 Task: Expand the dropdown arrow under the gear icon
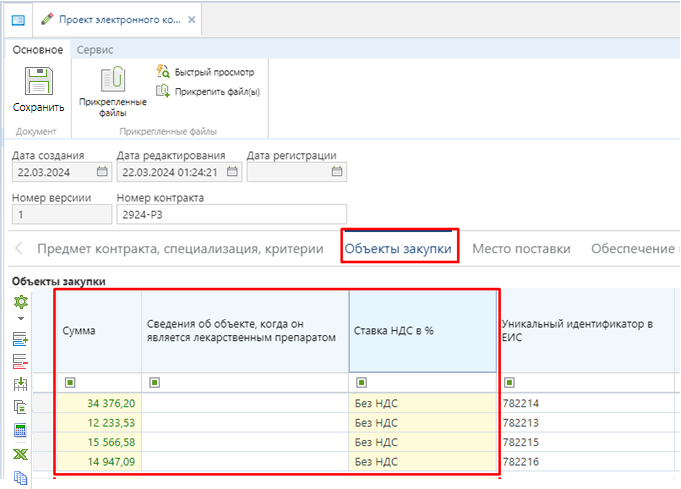coord(21,318)
